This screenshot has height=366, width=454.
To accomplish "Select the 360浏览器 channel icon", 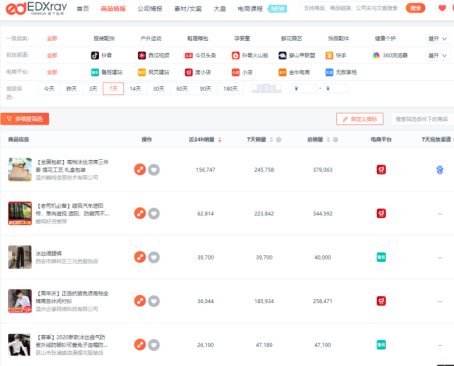I will (376, 55).
